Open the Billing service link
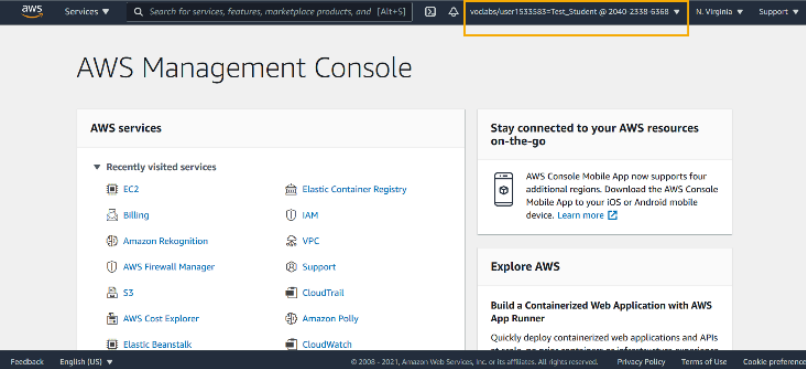Screen dimensions: 806x369 tap(136, 215)
